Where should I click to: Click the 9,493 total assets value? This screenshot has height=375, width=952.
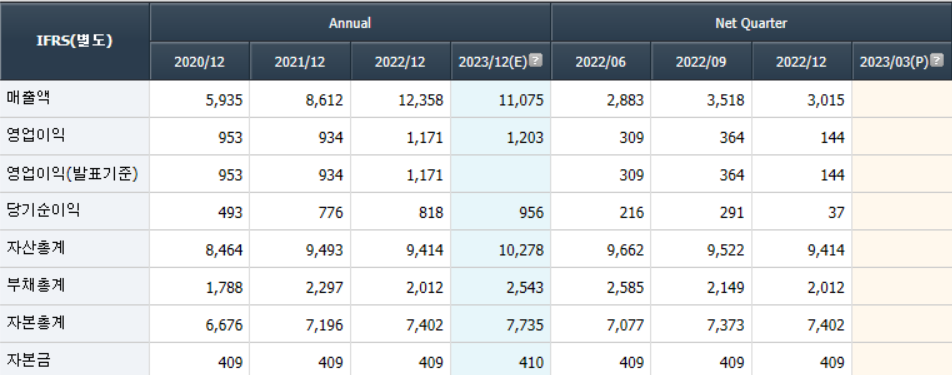324,250
